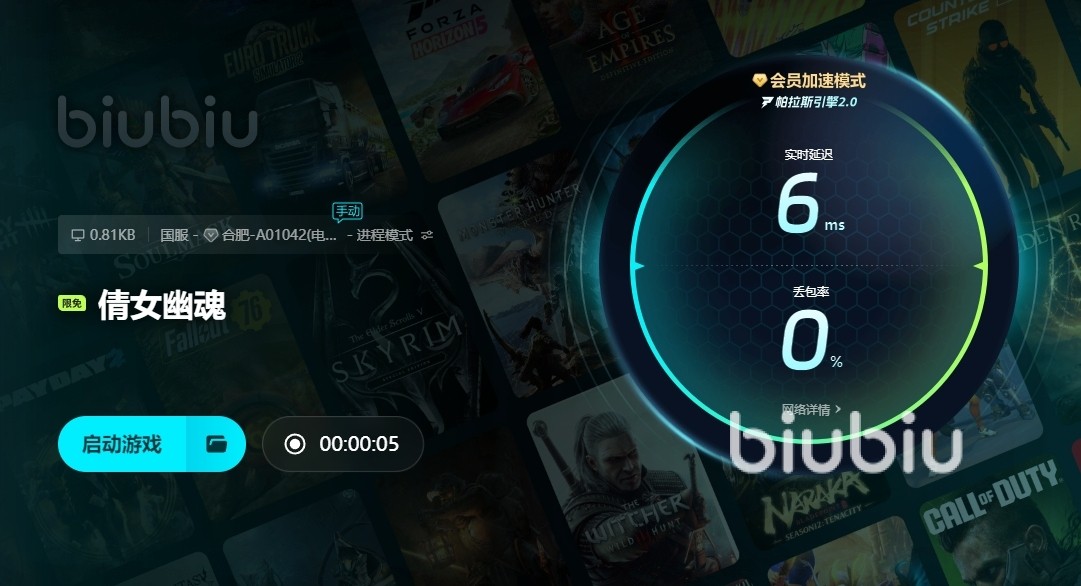Change the 国服 server region
The width and height of the screenshot is (1081, 586).
tap(174, 235)
